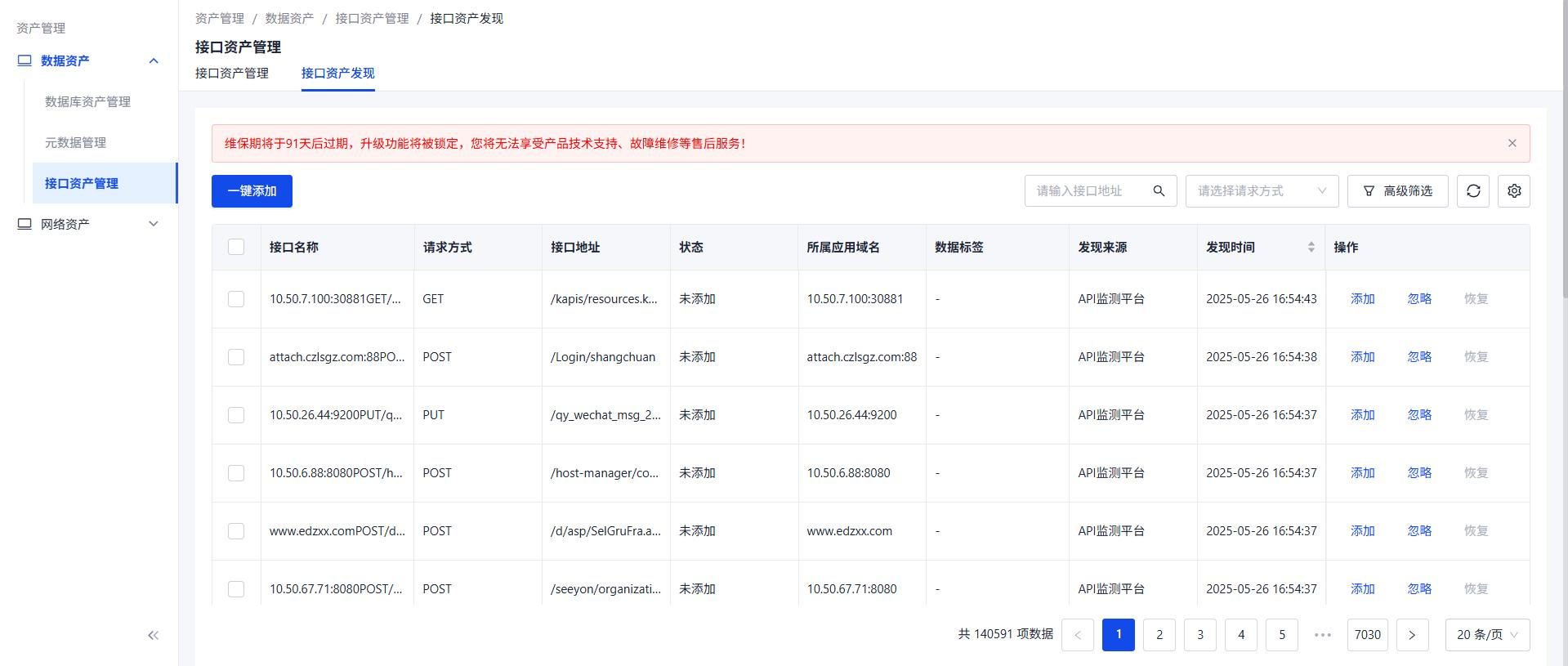The image size is (1568, 666).
Task: Open the 请选择请求方式 dropdown
Action: pos(1261,191)
